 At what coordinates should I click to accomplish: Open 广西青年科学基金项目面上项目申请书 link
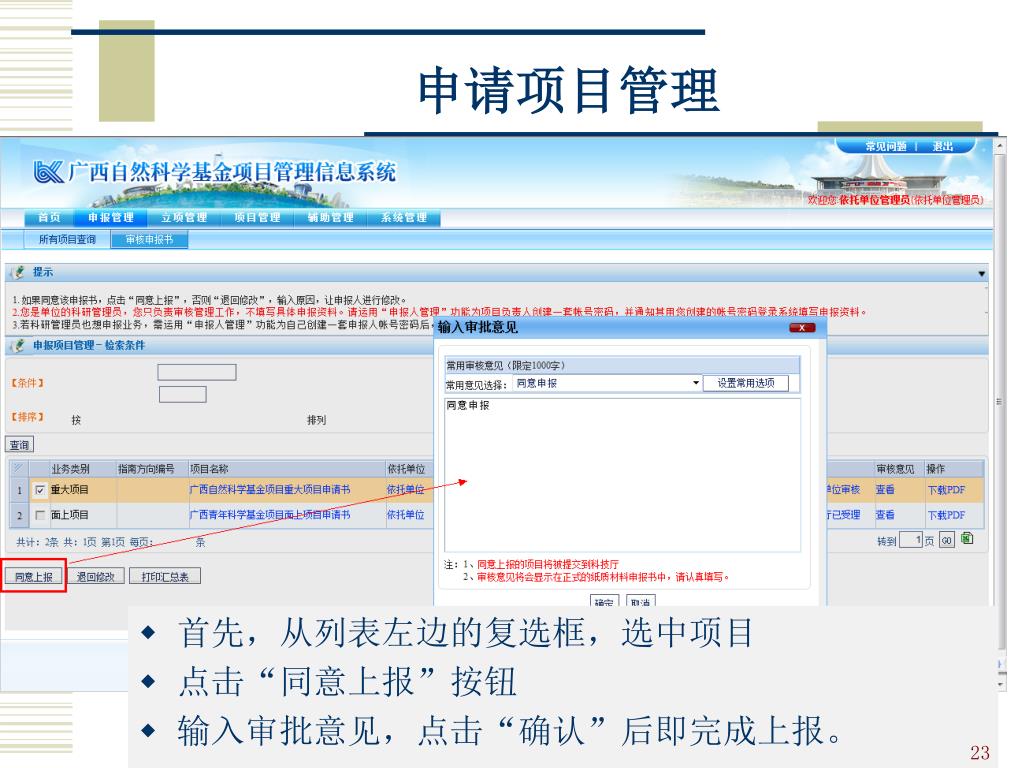tap(270, 515)
